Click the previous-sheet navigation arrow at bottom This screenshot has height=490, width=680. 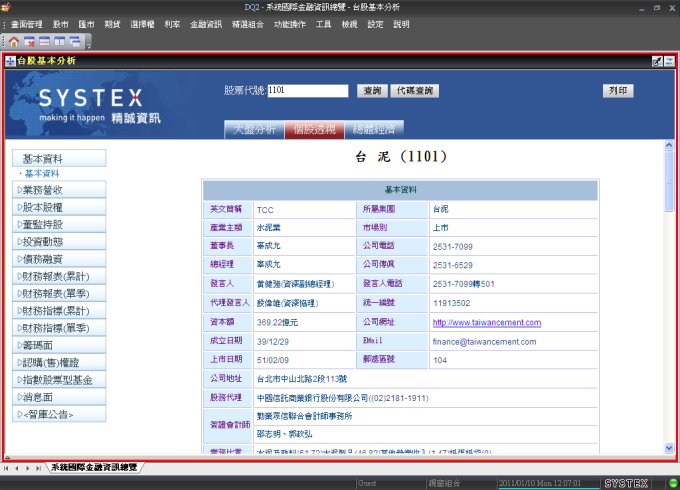[x=17, y=468]
